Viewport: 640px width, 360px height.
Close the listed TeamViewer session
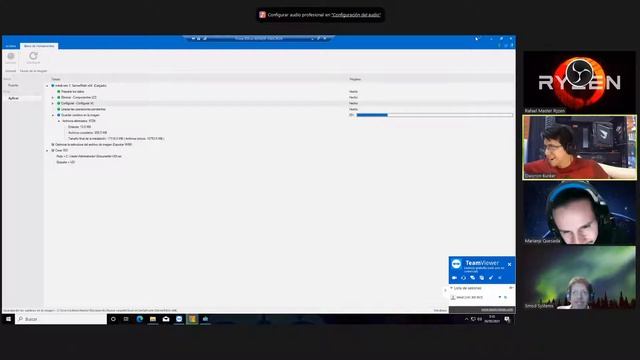506,297
